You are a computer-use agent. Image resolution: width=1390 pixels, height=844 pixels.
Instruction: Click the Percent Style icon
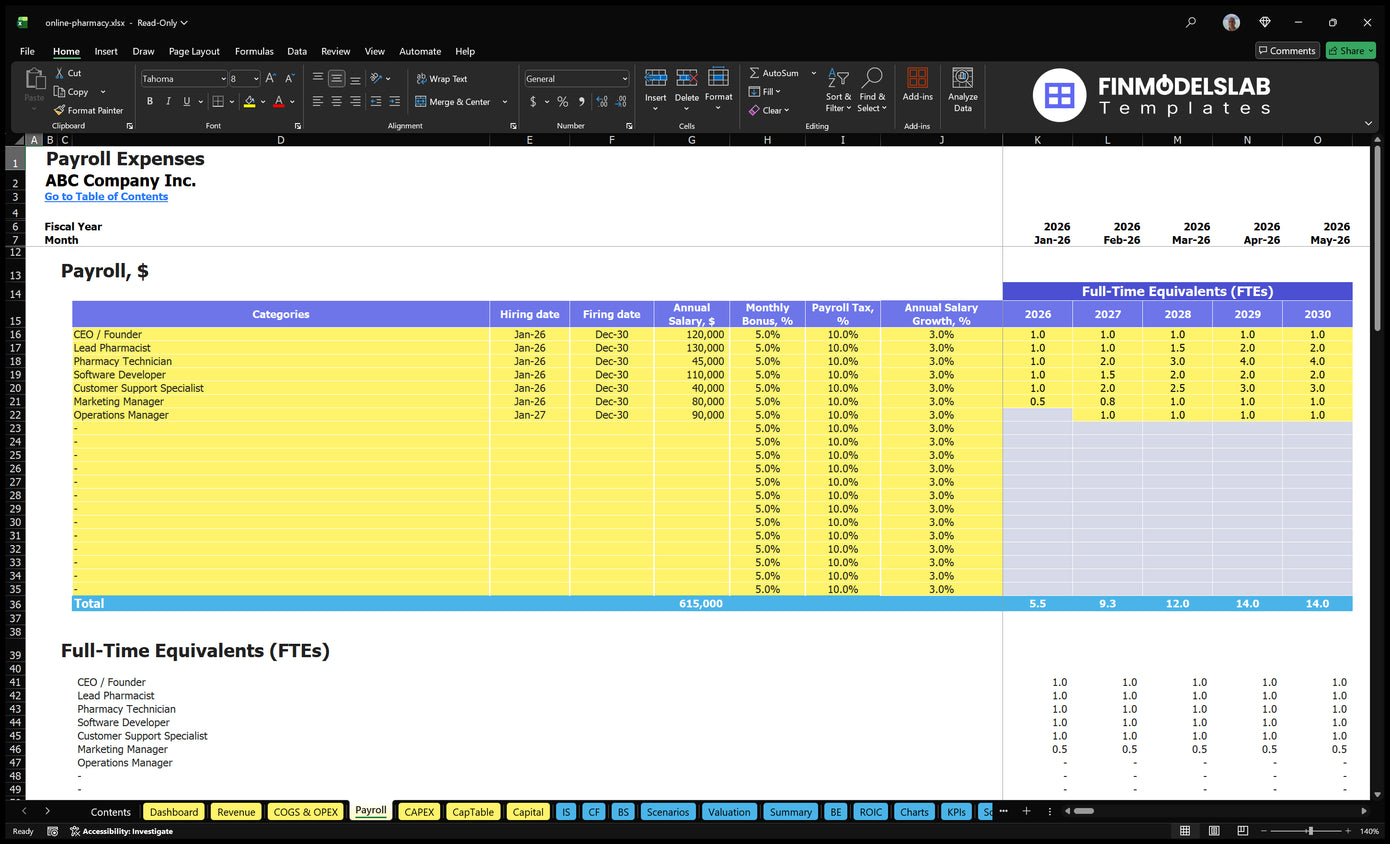tap(562, 101)
